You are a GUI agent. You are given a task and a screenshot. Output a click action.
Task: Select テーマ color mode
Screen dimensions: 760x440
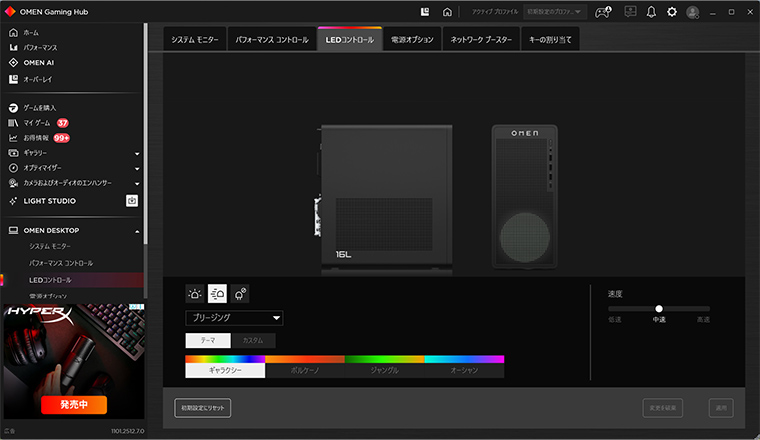(x=208, y=340)
